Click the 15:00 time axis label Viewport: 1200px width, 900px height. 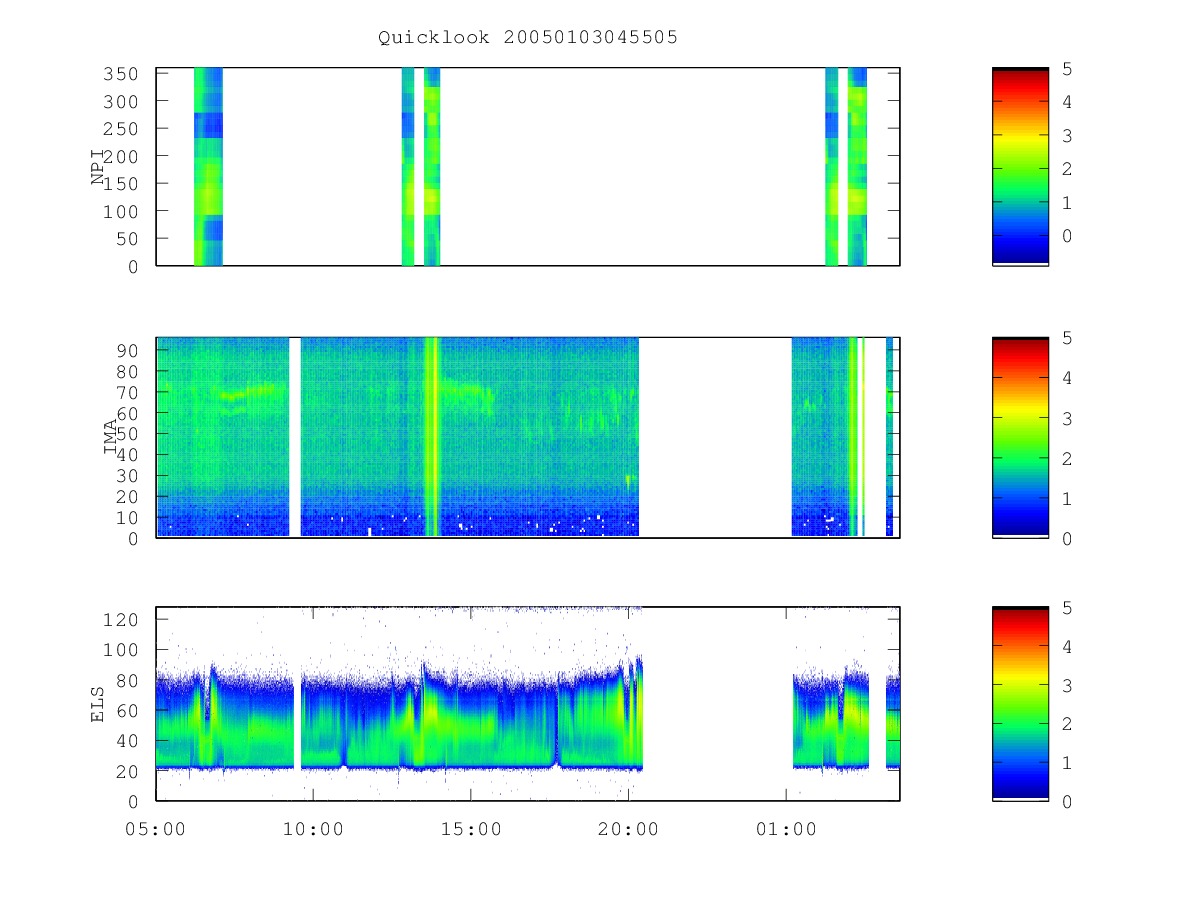[x=471, y=829]
